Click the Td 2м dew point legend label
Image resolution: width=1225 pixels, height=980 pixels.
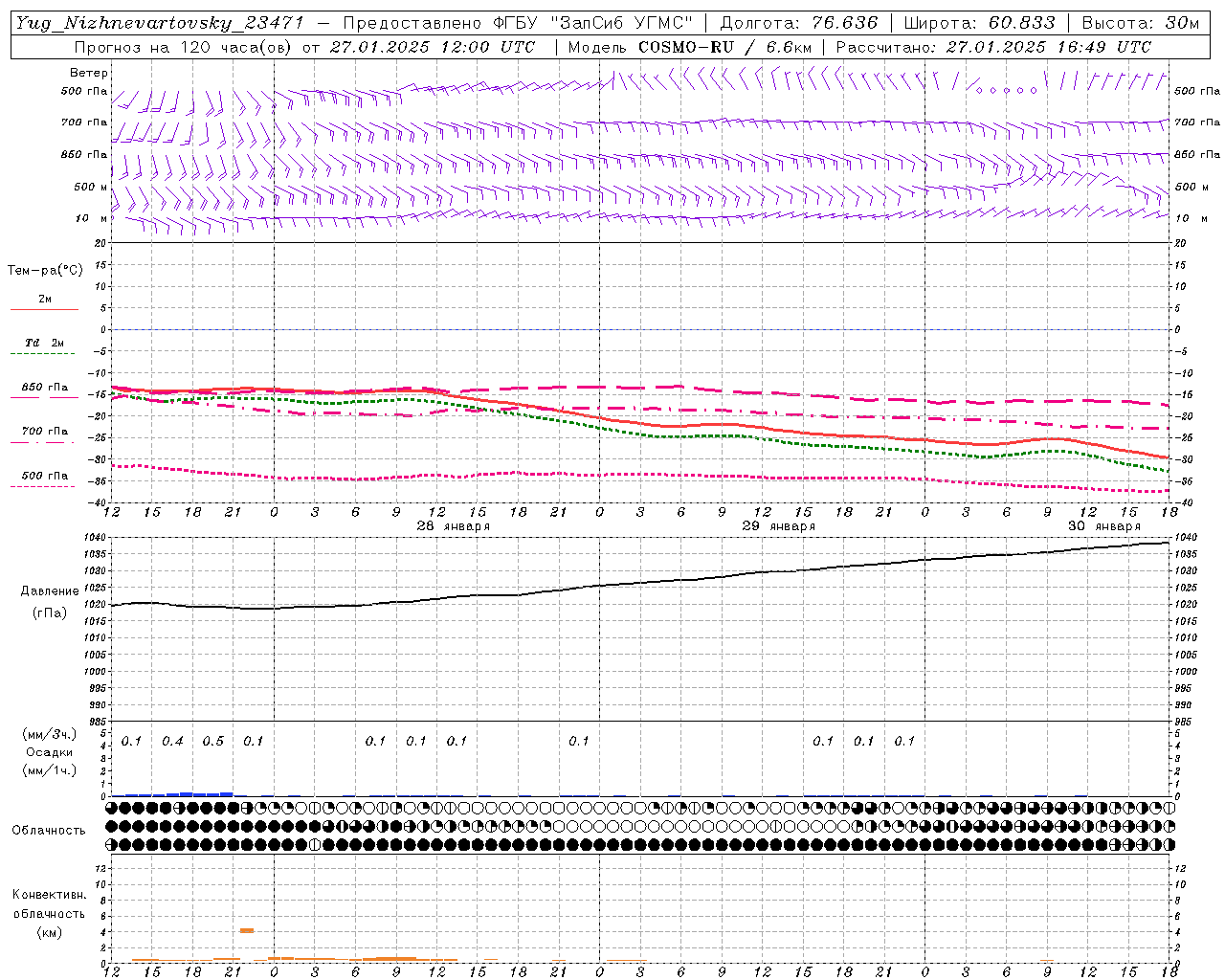pos(45,343)
